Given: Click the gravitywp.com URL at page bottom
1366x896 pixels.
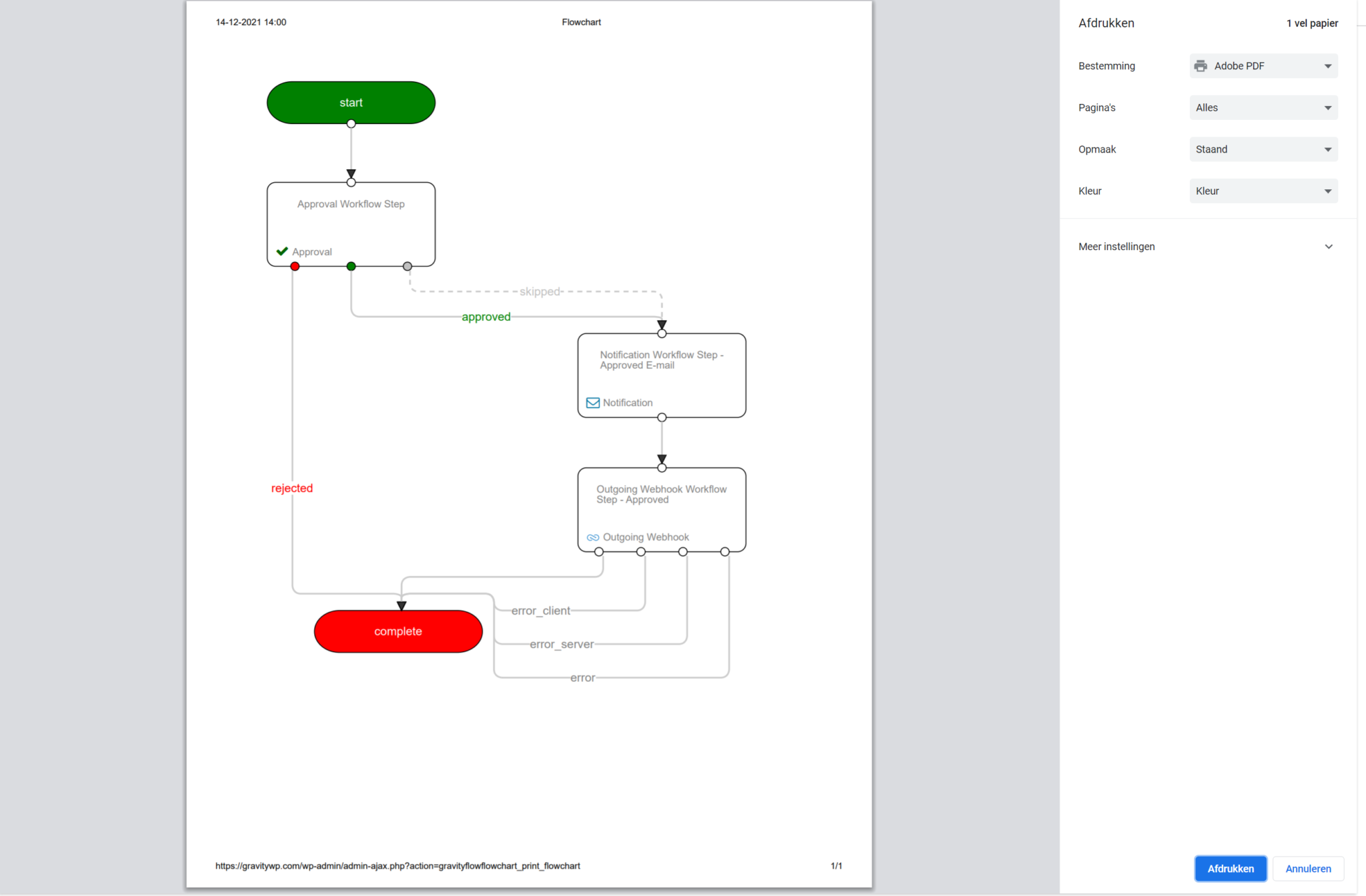Looking at the screenshot, I should pos(397,865).
